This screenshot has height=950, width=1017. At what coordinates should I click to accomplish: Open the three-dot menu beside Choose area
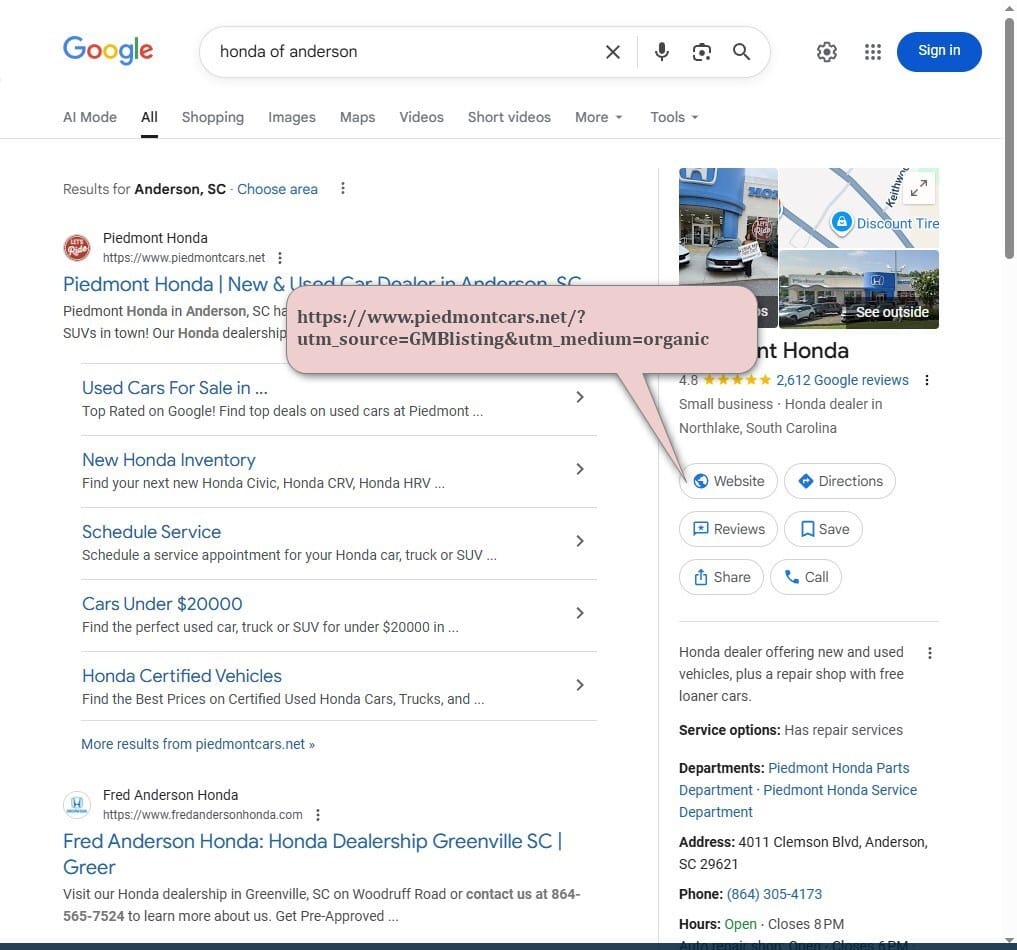tap(342, 189)
